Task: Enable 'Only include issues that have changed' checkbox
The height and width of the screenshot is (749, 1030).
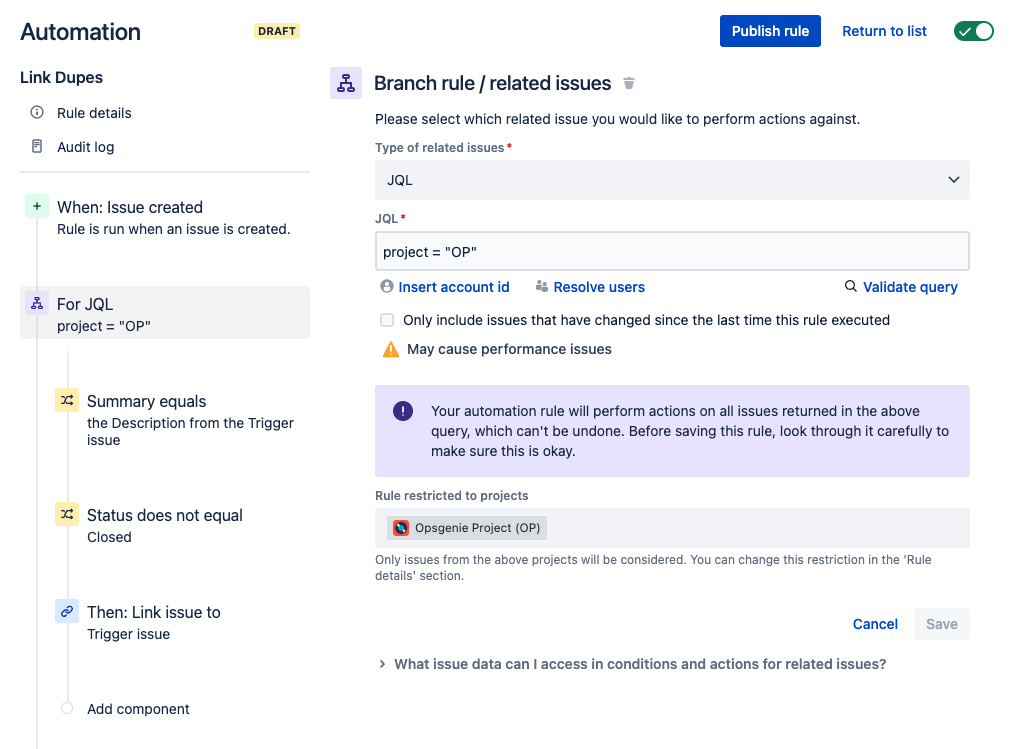Action: click(386, 320)
